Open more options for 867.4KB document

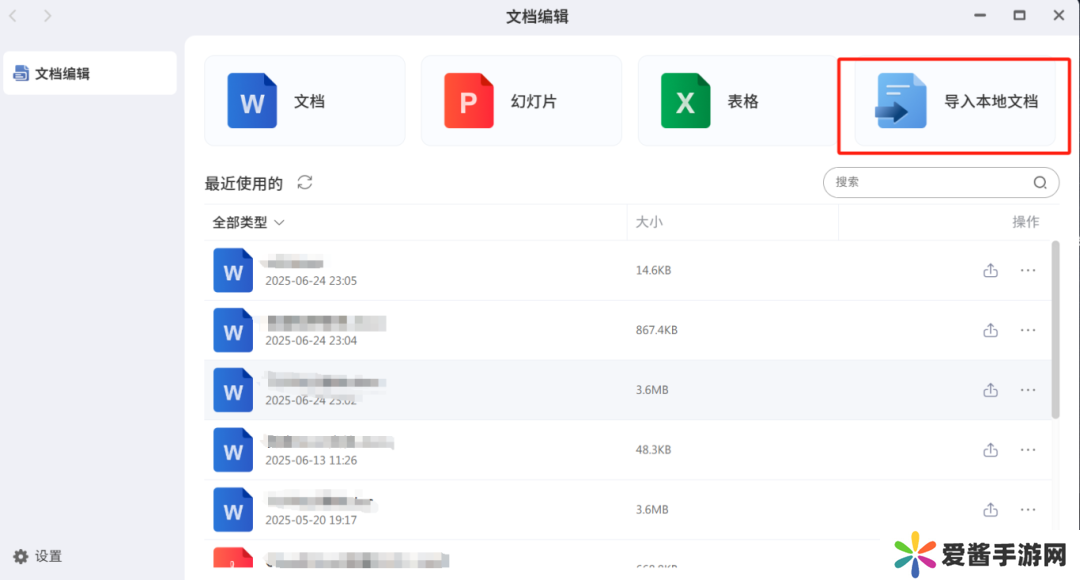[1028, 330]
